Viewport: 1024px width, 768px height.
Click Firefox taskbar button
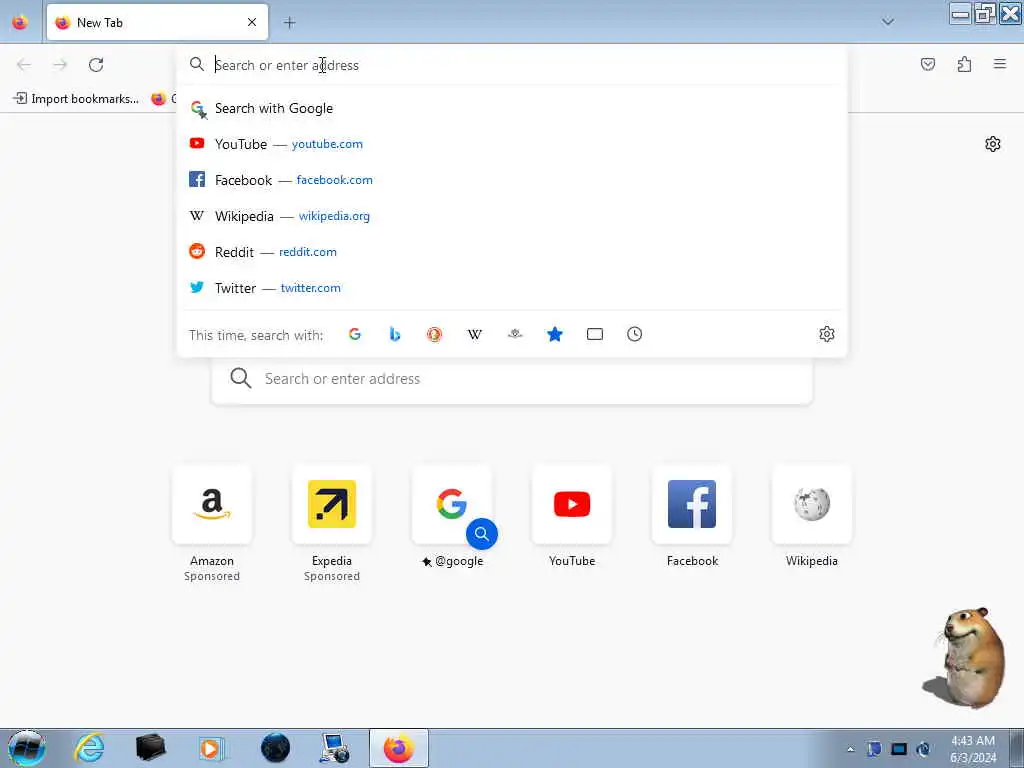pyautogui.click(x=398, y=748)
